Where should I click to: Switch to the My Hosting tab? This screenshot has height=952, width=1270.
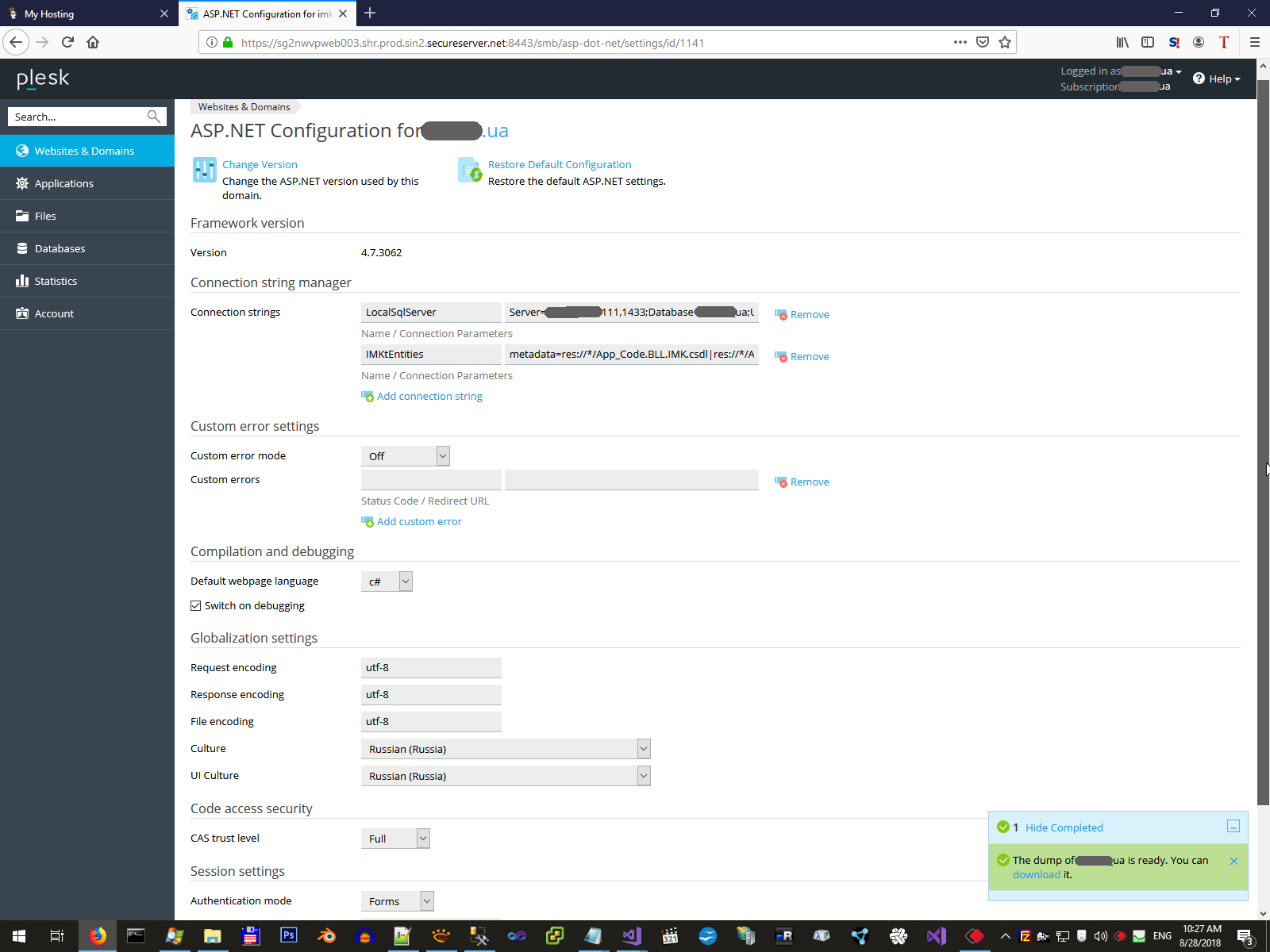point(89,13)
